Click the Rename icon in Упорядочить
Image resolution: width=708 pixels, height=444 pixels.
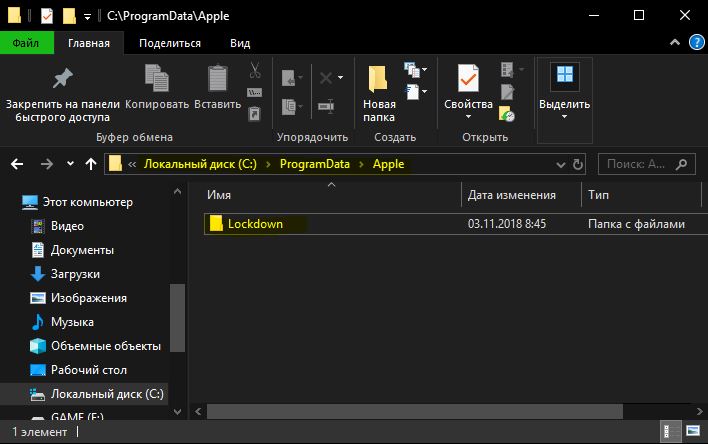326,107
